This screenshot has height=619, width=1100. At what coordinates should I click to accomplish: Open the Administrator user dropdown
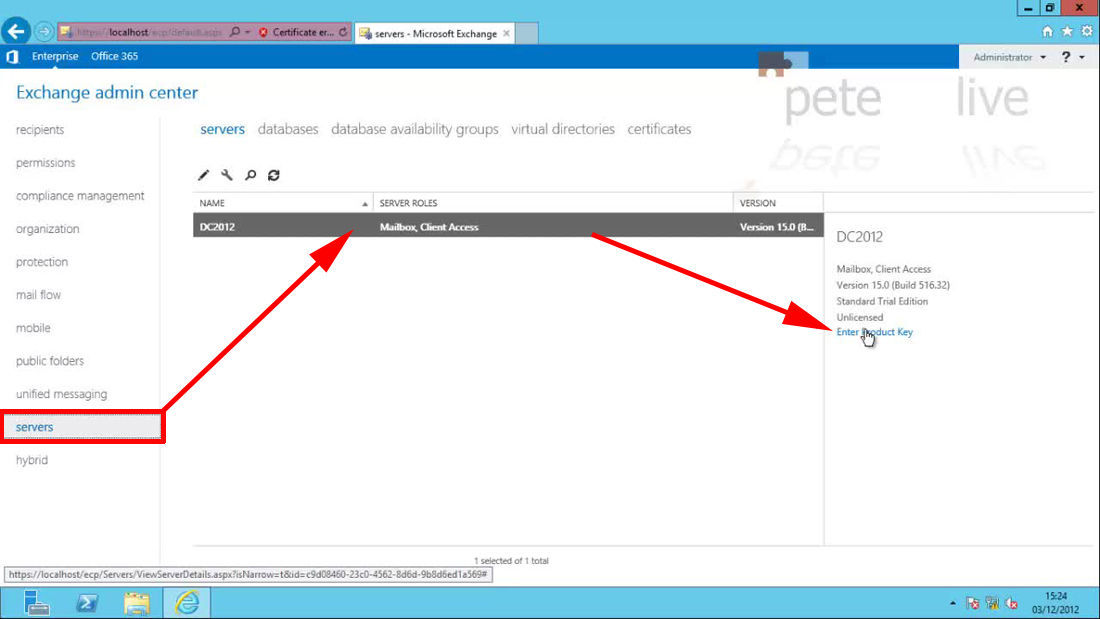point(1009,57)
